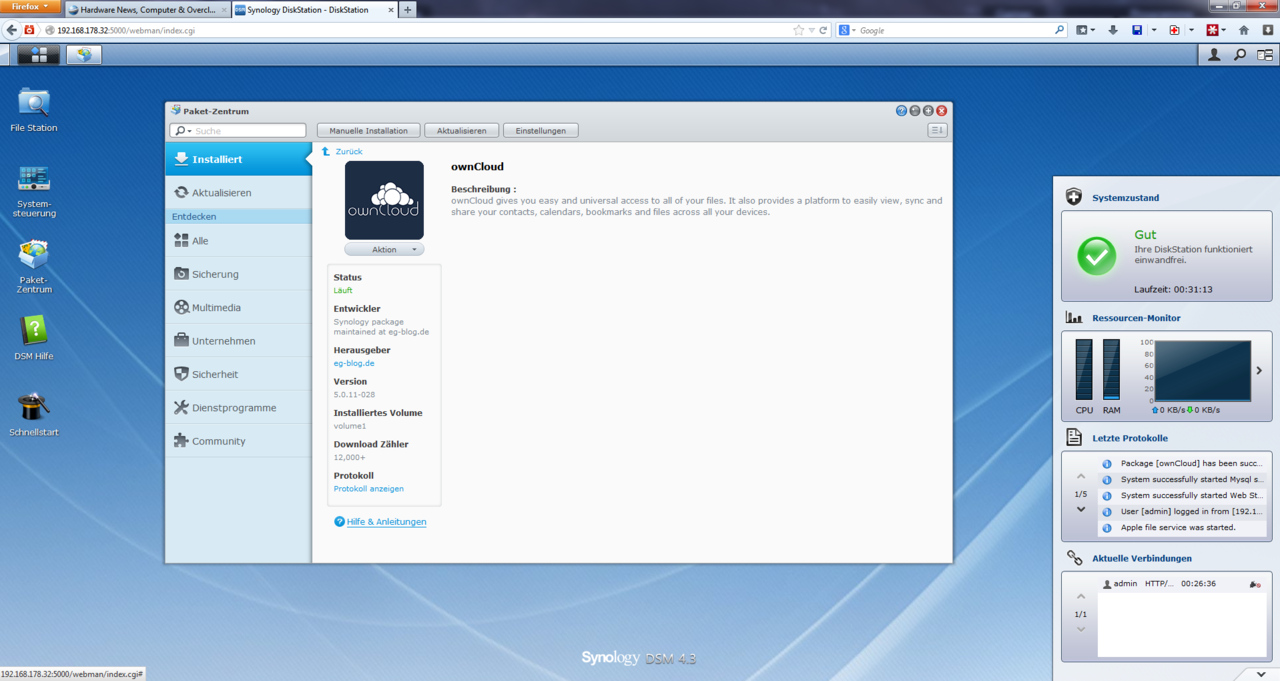The width and height of the screenshot is (1280, 681).
Task: Collapse the widget panel with bottom chevron
Action: click(x=1261, y=674)
